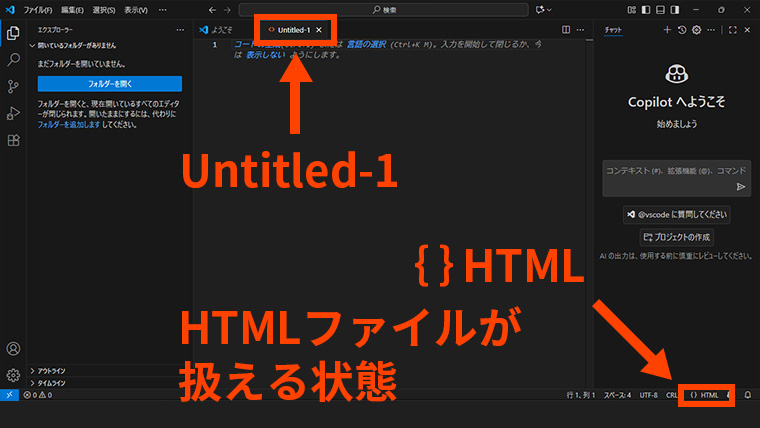Click the notifications bell in the status bar
This screenshot has height=428, width=760.
pyautogui.click(x=747, y=395)
